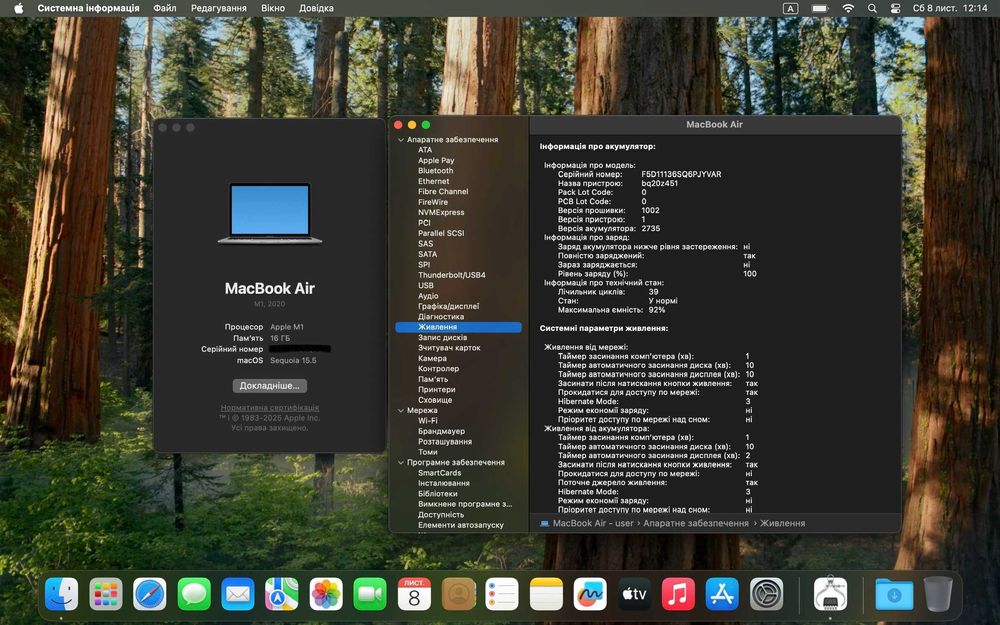
Task: Collapse the Програмне забезпечення section
Action: tap(401, 462)
